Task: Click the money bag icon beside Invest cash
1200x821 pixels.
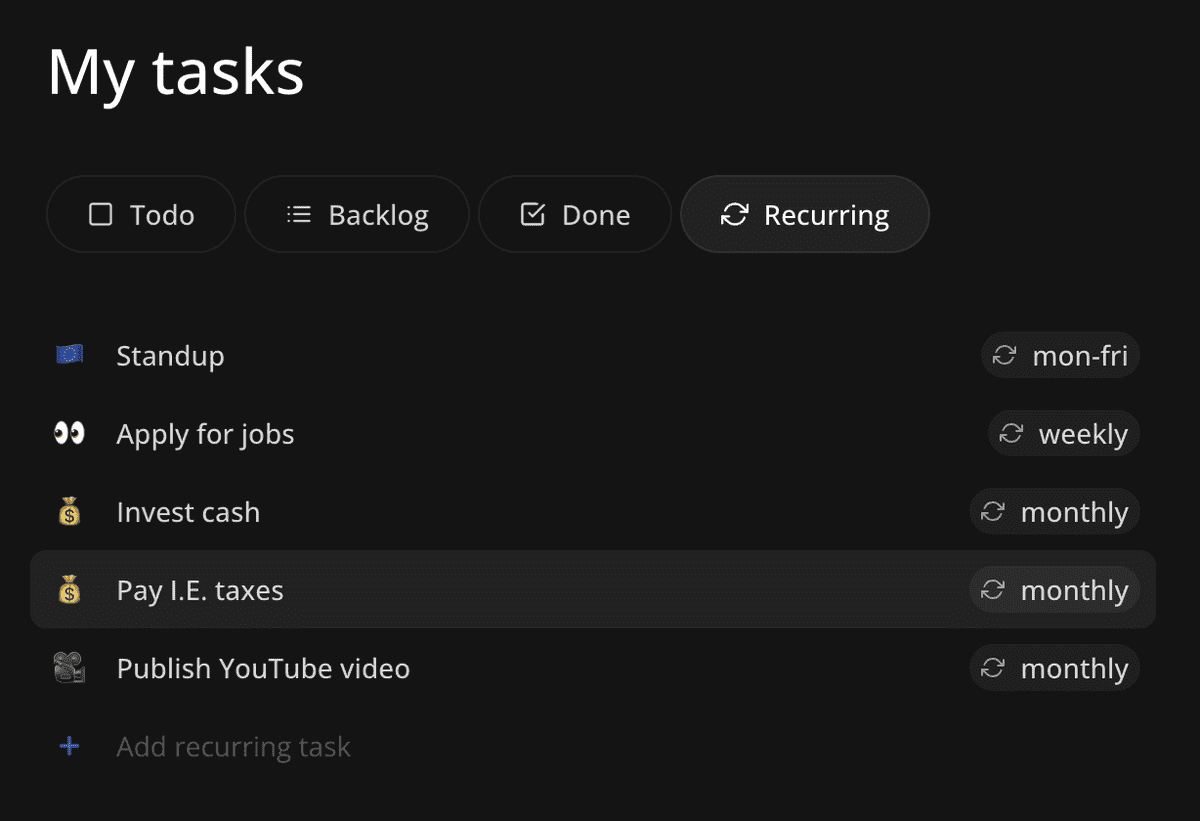Action: (69, 512)
